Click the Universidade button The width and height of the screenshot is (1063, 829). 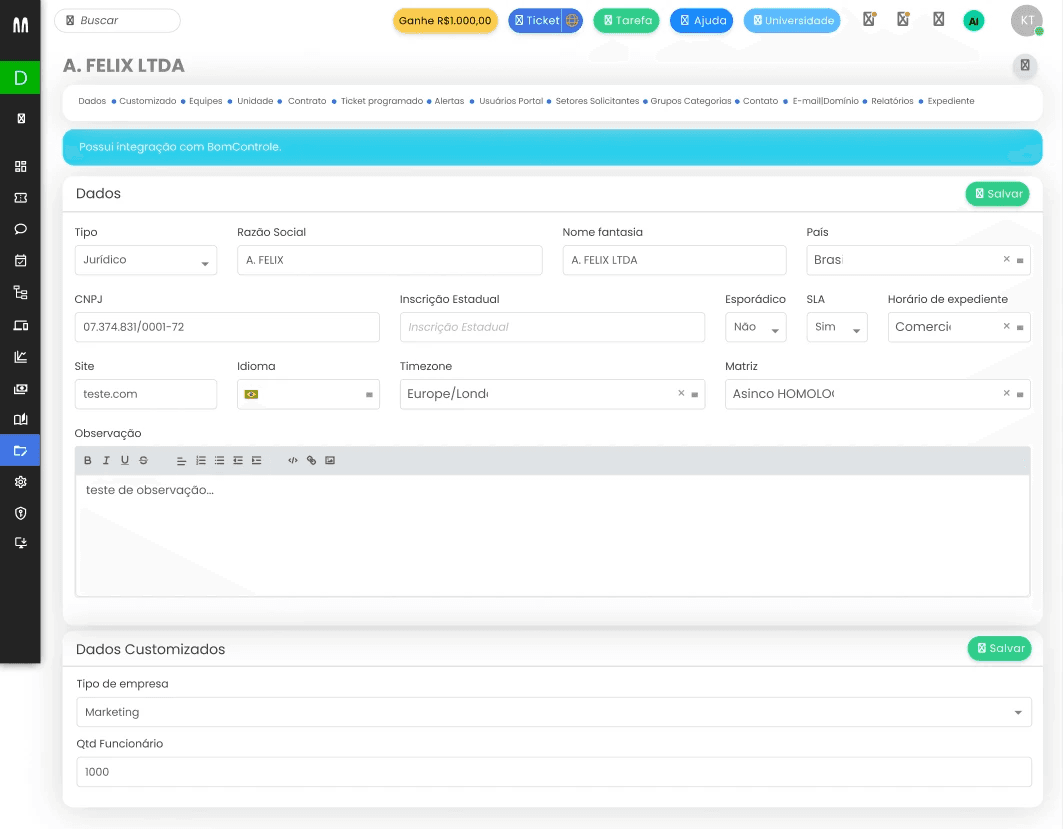792,20
